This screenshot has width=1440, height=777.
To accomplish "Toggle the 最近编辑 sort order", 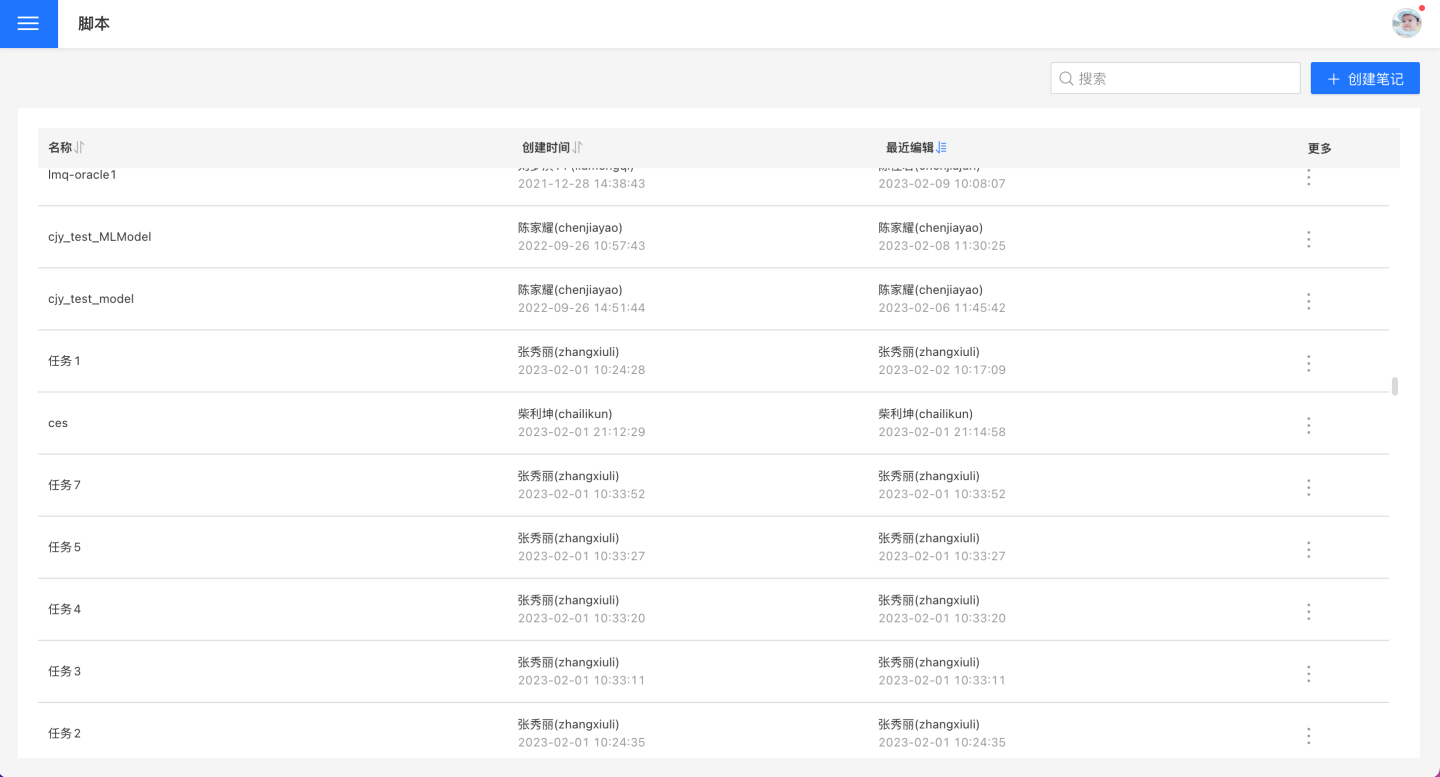I will pyautogui.click(x=941, y=148).
